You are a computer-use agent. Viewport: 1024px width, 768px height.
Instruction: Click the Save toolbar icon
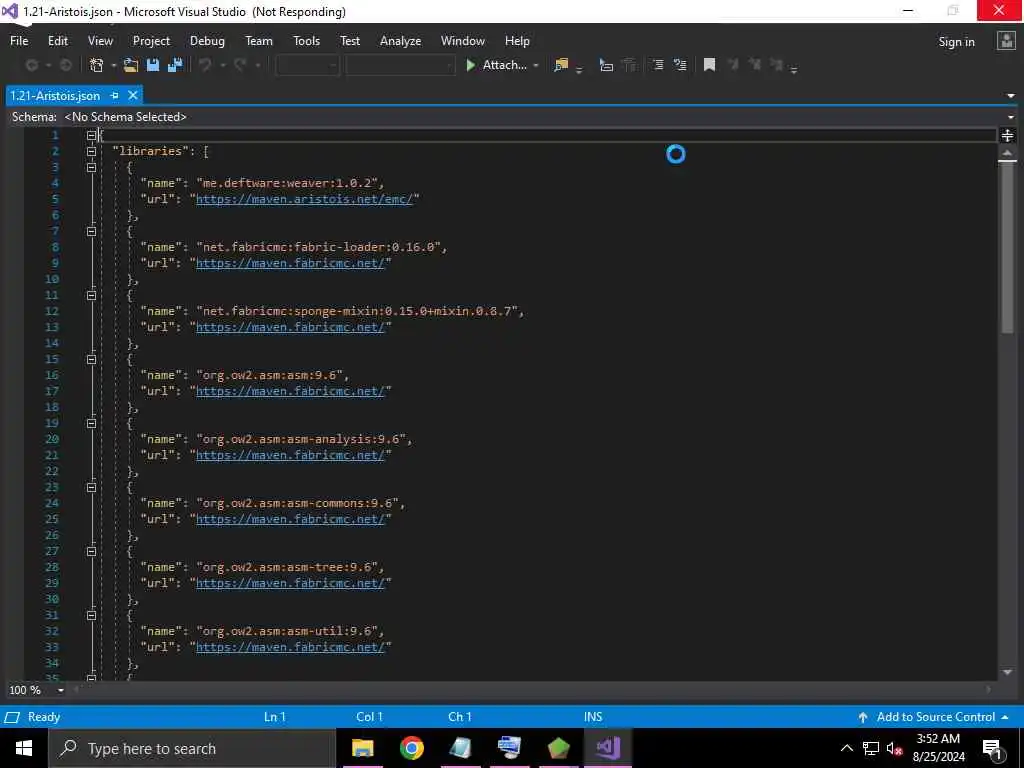tap(153, 65)
